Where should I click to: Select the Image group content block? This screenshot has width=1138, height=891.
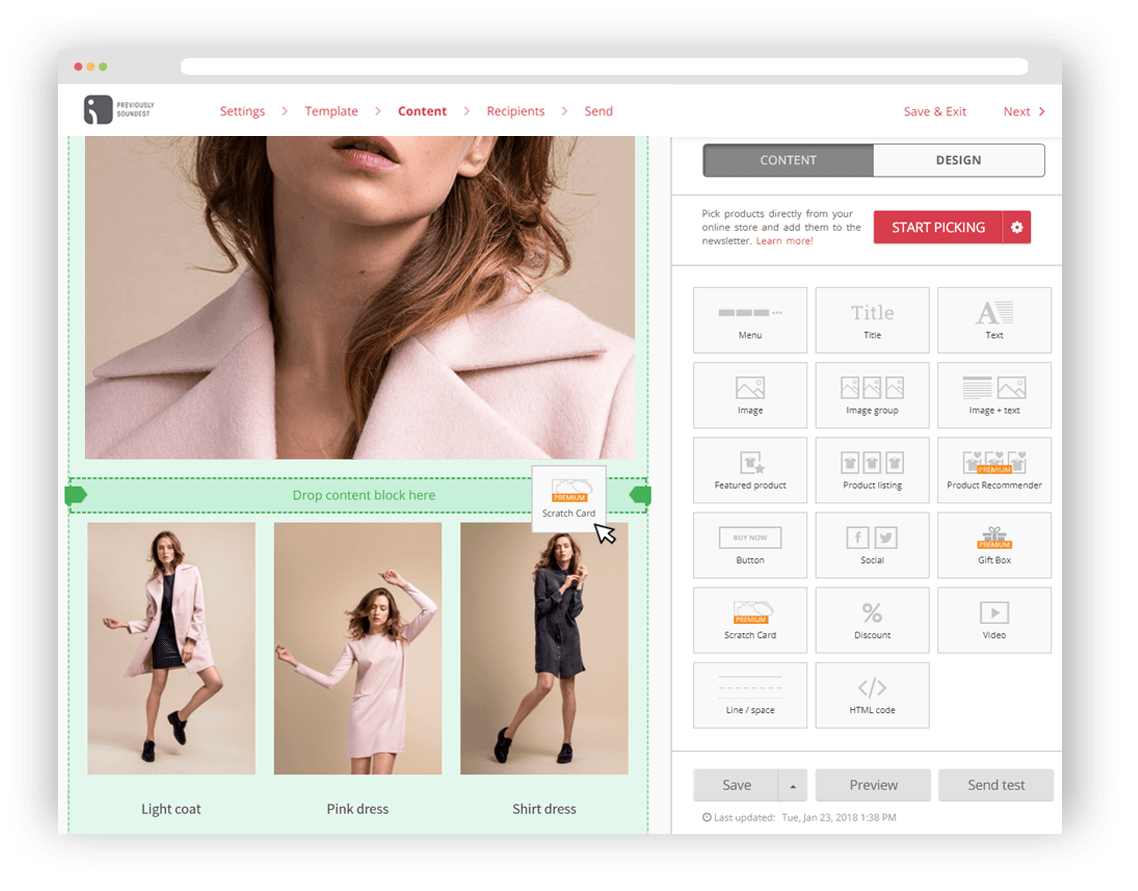tap(872, 395)
